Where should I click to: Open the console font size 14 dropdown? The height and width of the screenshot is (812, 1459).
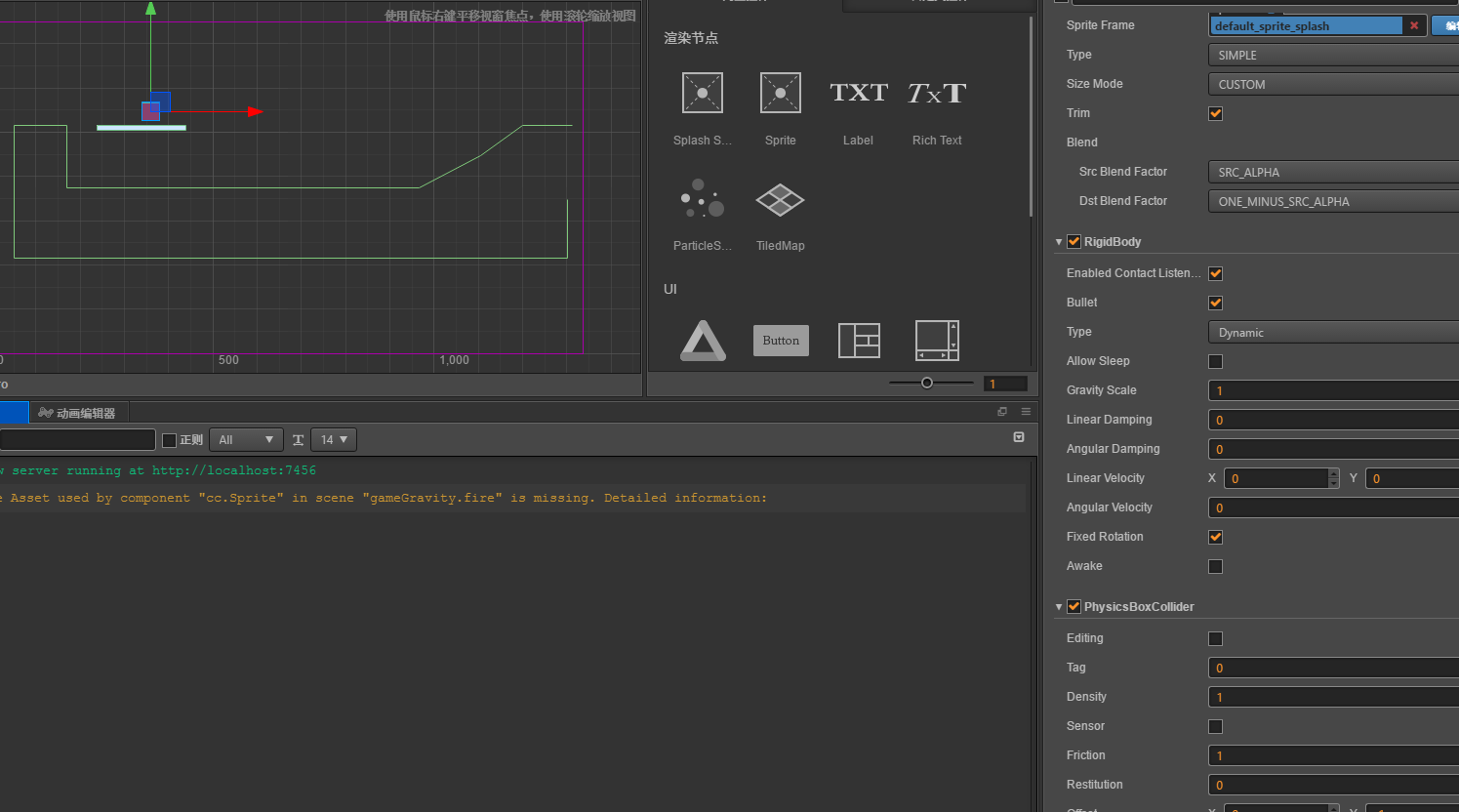(334, 440)
